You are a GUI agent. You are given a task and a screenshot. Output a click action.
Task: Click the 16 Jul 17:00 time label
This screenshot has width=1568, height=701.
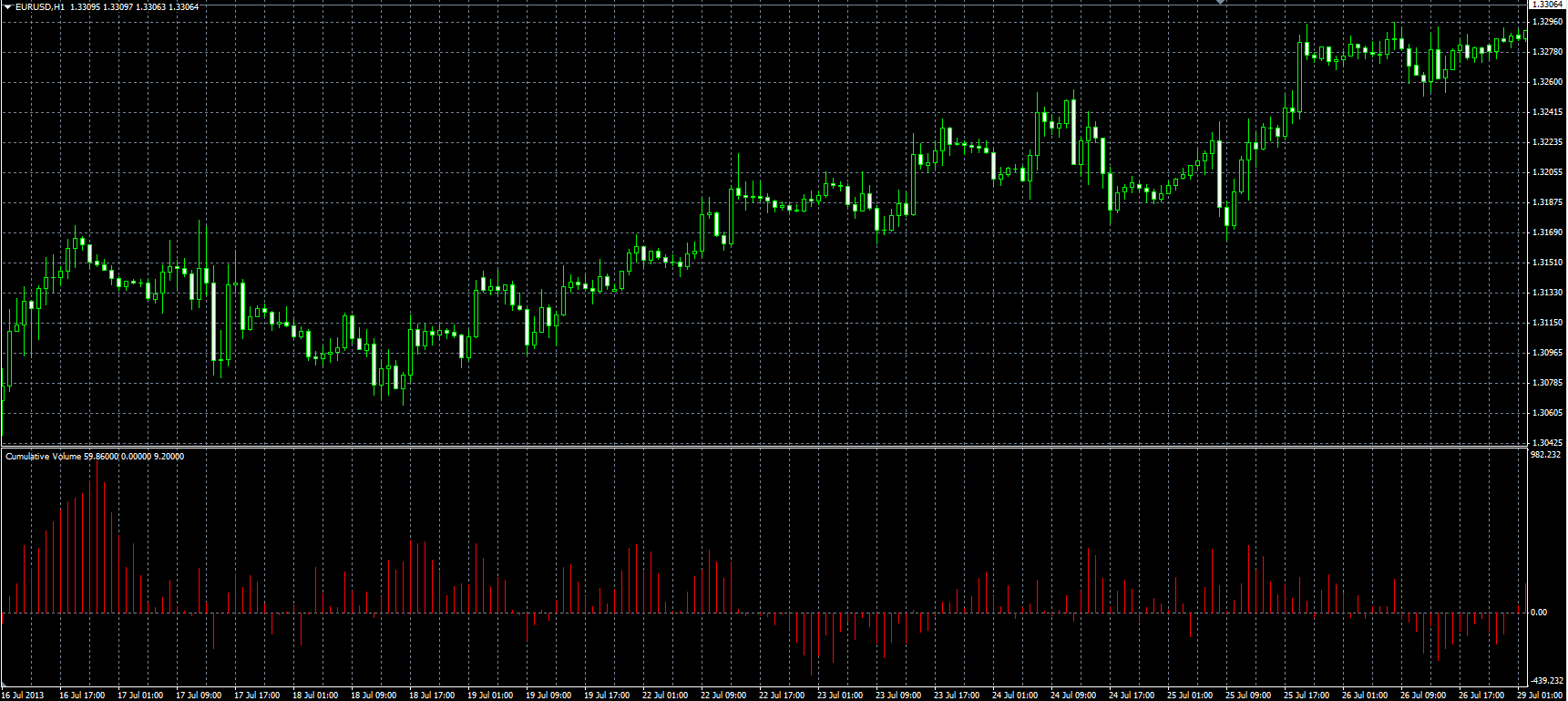[81, 696]
